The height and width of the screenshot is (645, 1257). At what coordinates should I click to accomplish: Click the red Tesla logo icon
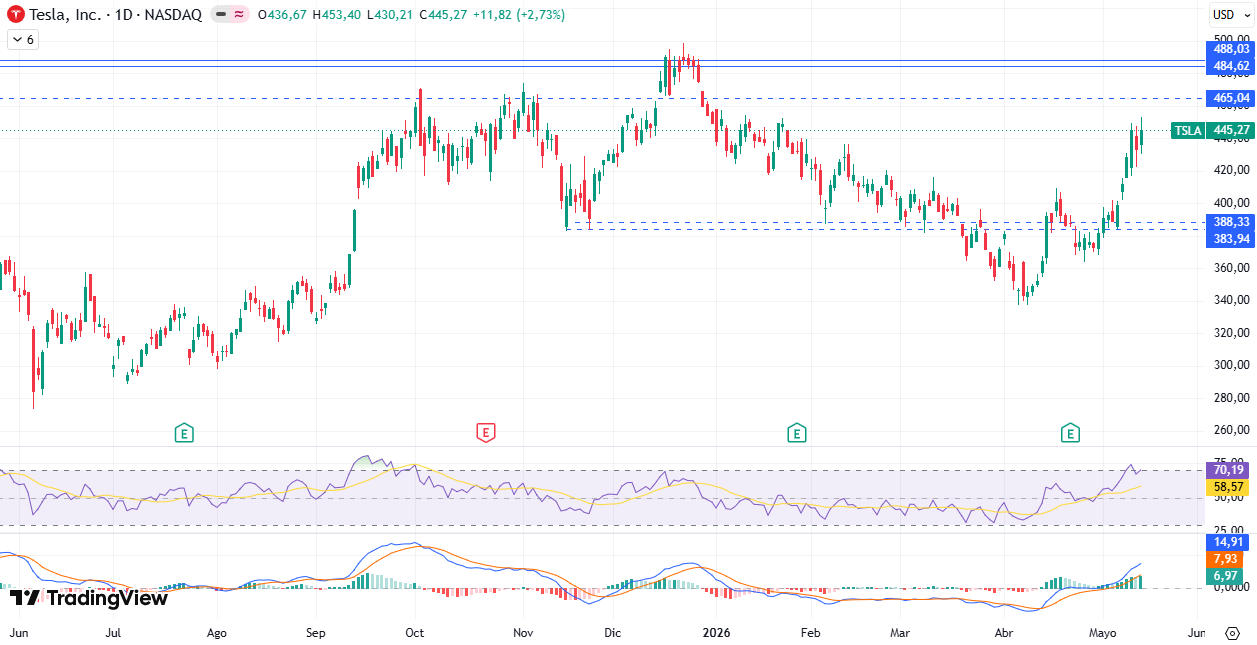[x=16, y=15]
